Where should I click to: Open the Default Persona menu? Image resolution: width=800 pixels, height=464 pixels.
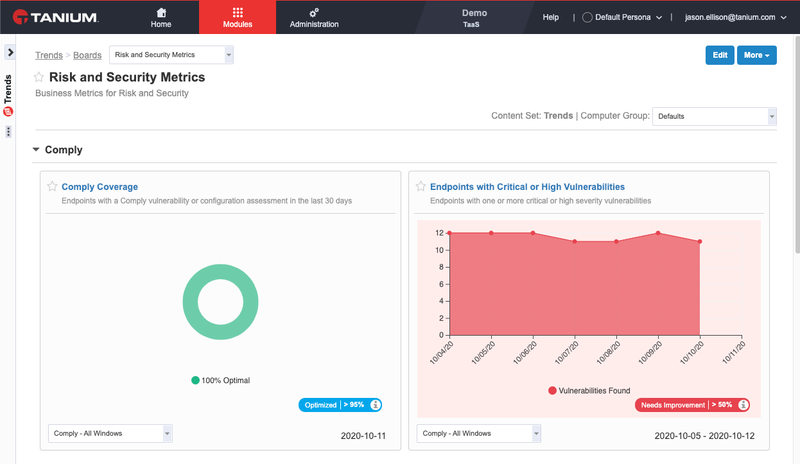coord(622,17)
